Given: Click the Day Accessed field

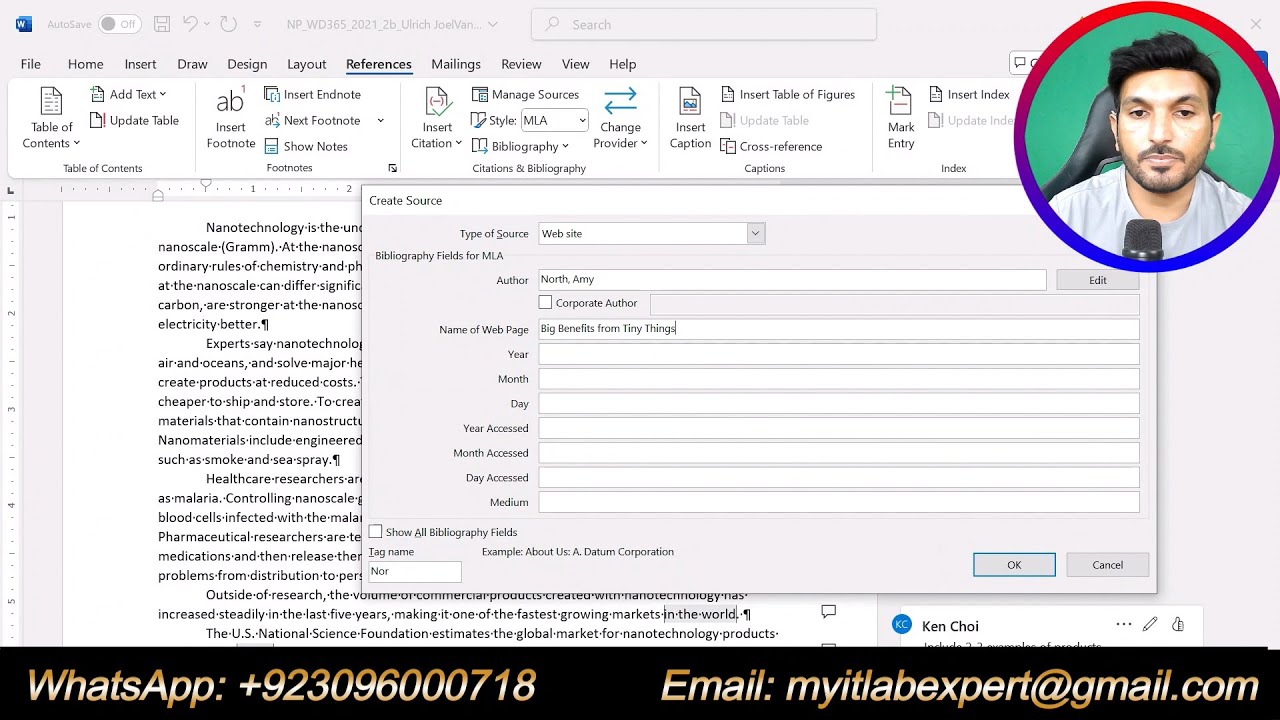Looking at the screenshot, I should (x=839, y=478).
